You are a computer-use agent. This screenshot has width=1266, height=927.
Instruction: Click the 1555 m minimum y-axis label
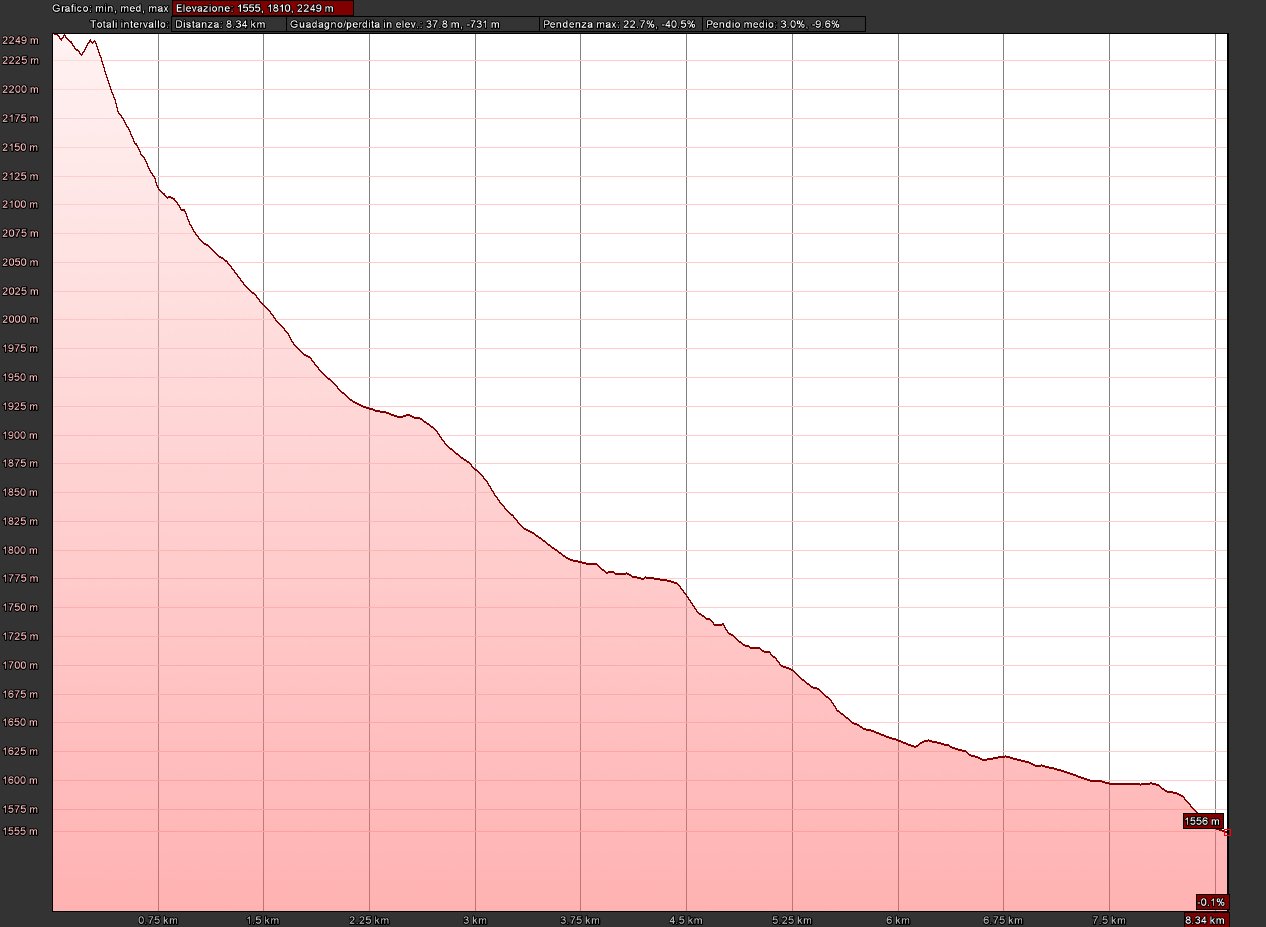point(20,832)
